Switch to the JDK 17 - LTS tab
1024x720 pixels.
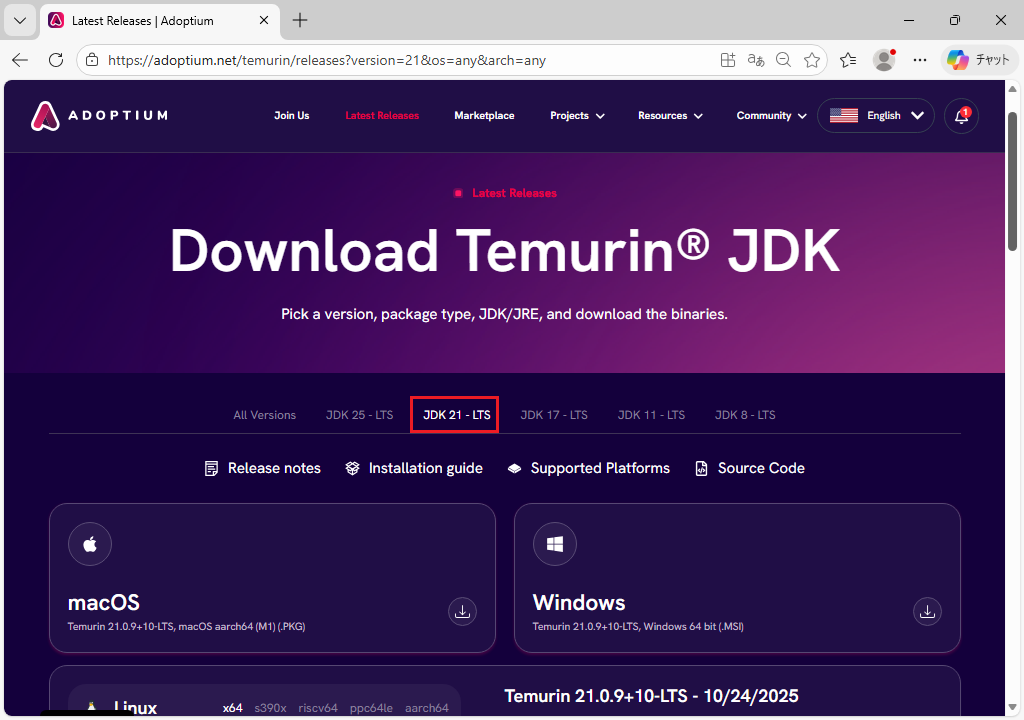554,415
